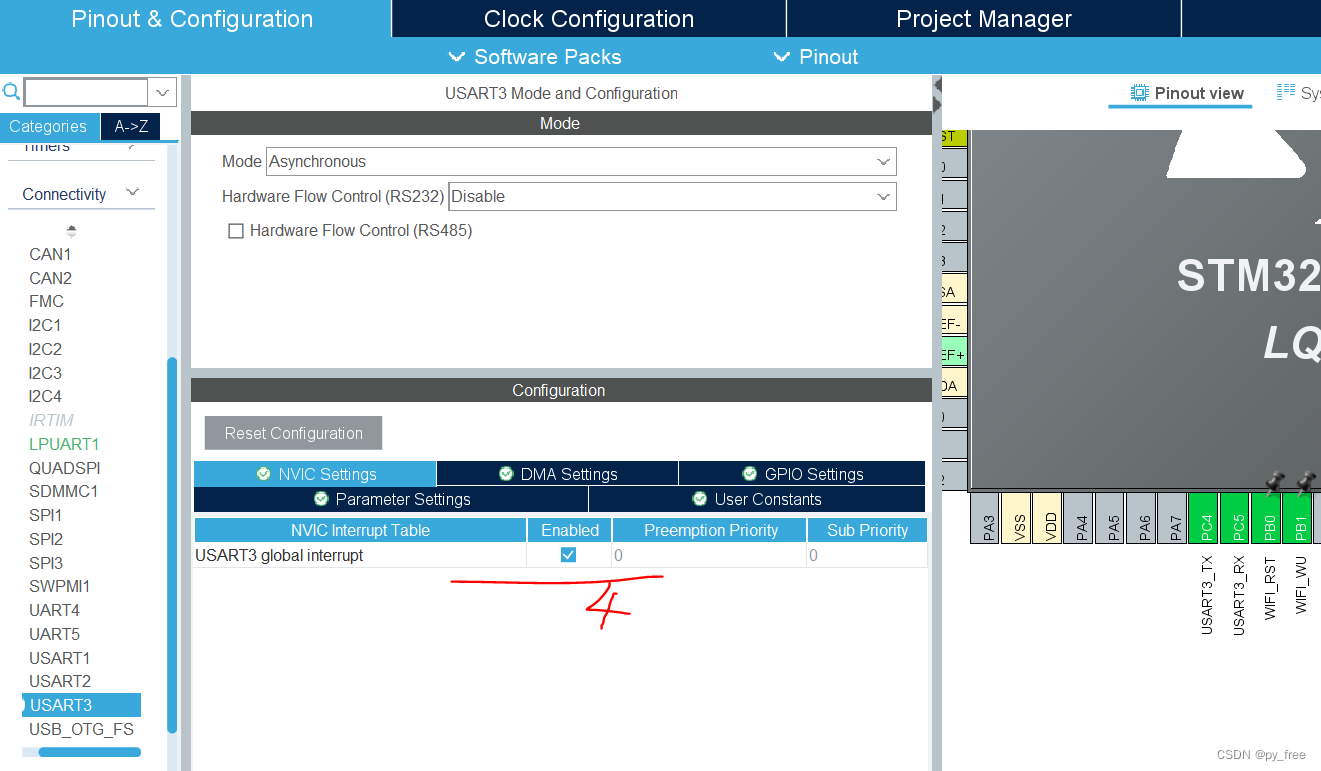Select USART3 peripheral
This screenshot has height=771, width=1321.
tap(81, 705)
